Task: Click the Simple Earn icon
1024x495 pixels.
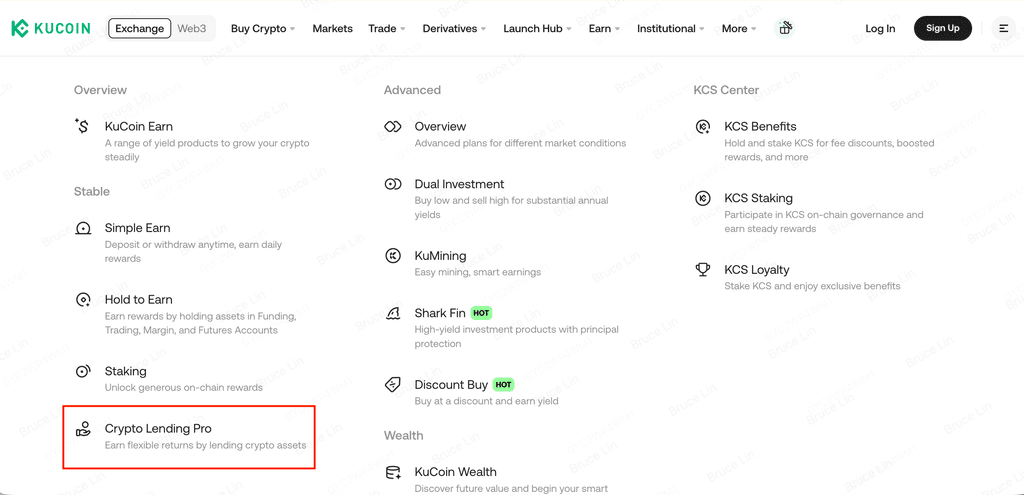Action: point(83,229)
